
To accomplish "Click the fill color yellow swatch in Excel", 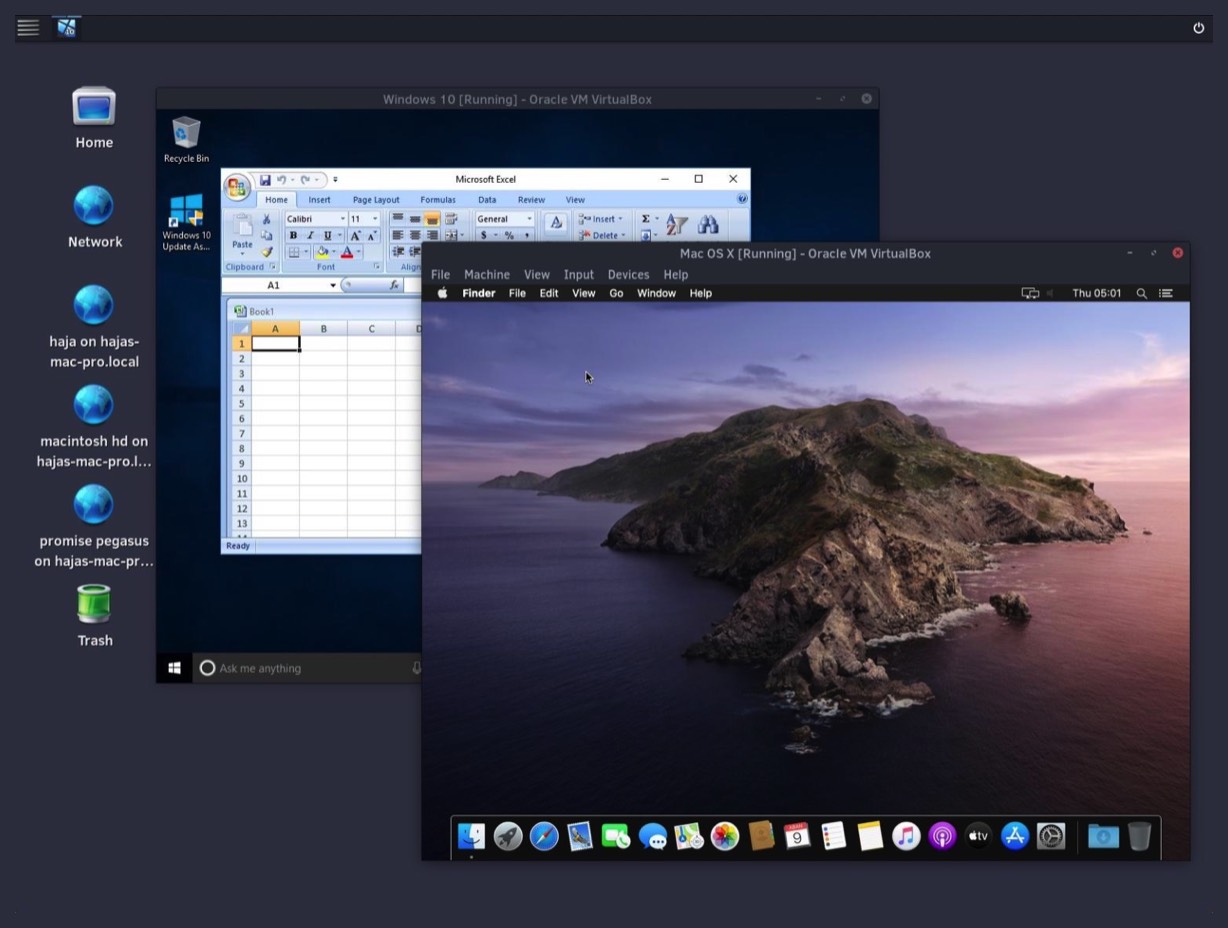I will (x=322, y=253).
